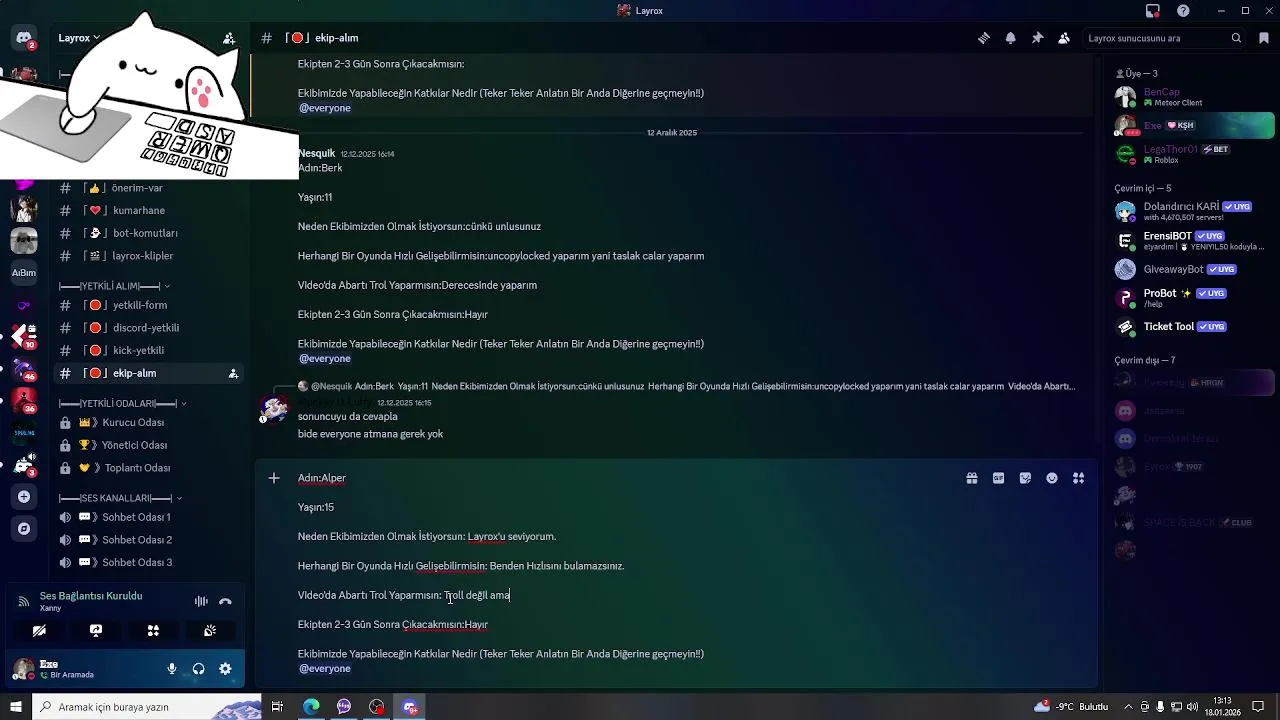Image resolution: width=1280 pixels, height=720 pixels.
Task: Collapse YETKİLİ ALIM category
Action: (114, 286)
